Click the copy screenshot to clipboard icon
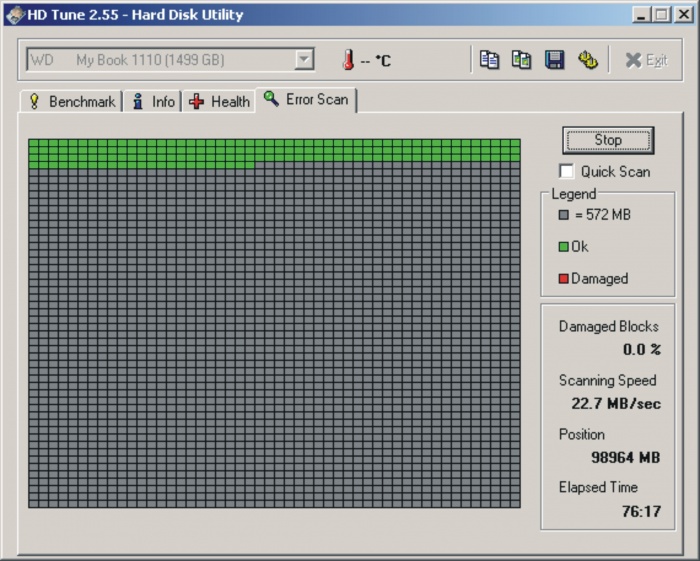Screen dimensions: 700x561 (x=521, y=60)
